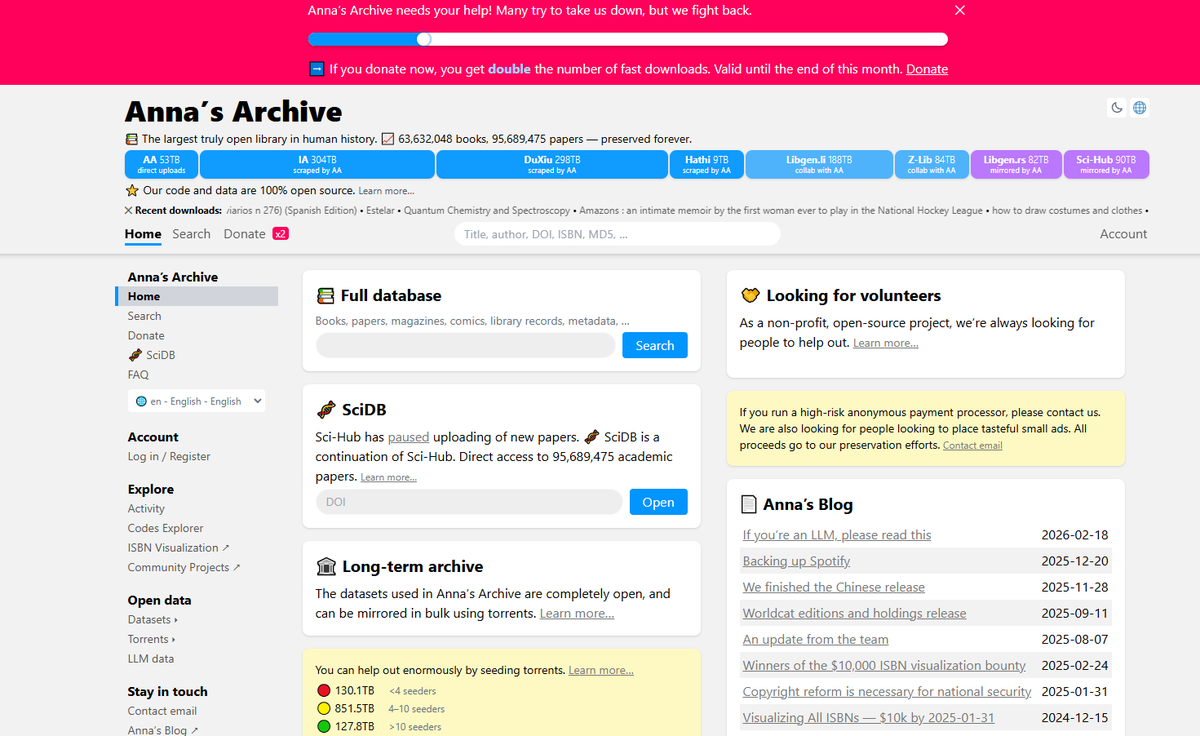Open the Search tab in top nav
Screen dimensions: 1200x736
point(191,234)
